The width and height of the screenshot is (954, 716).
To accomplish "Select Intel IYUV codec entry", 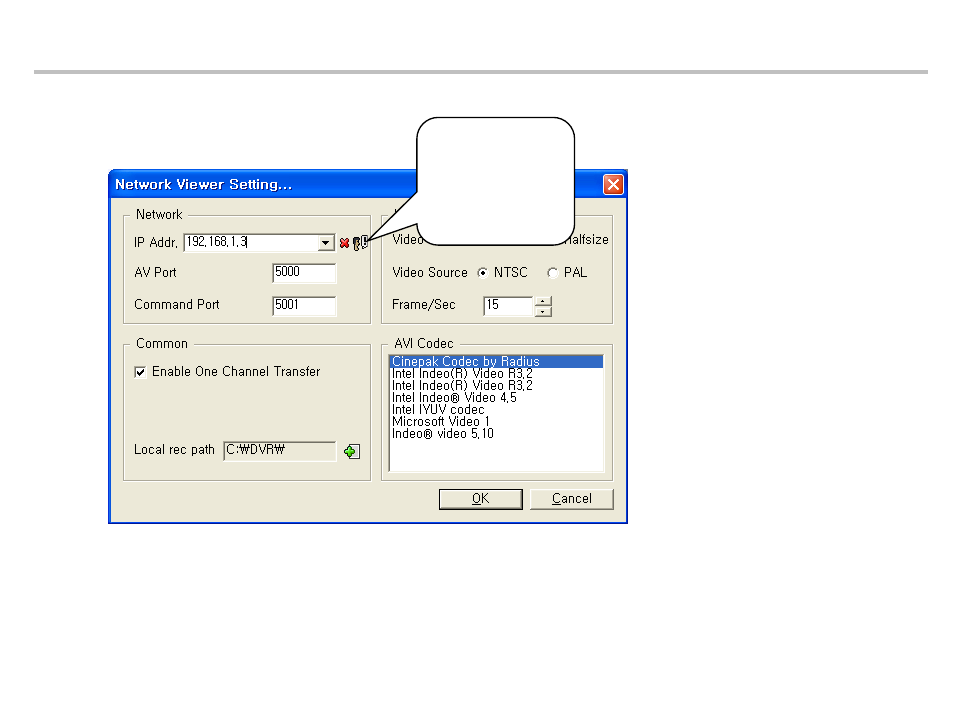I will point(496,410).
